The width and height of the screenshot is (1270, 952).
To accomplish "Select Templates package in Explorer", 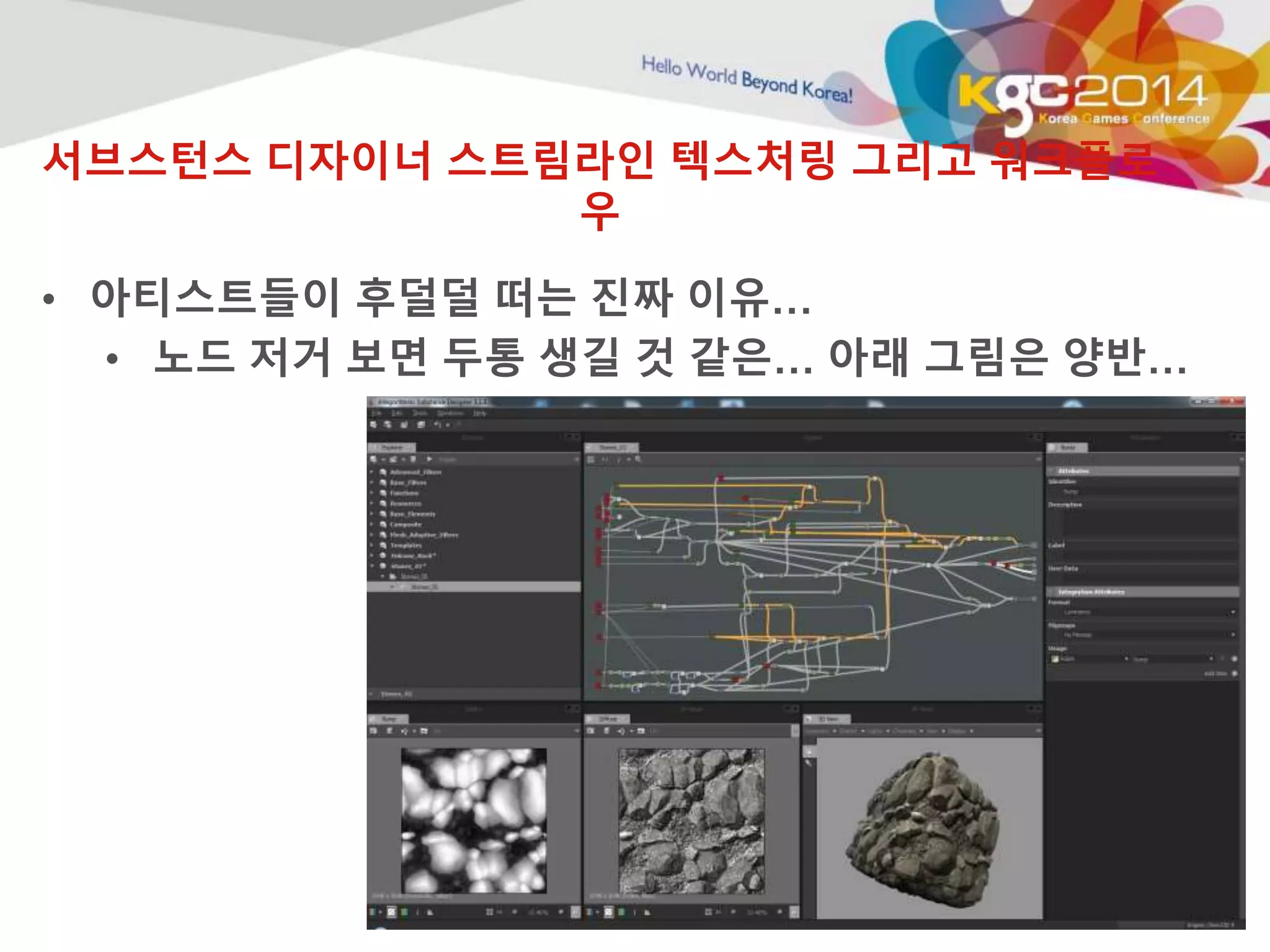I will pyautogui.click(x=406, y=545).
